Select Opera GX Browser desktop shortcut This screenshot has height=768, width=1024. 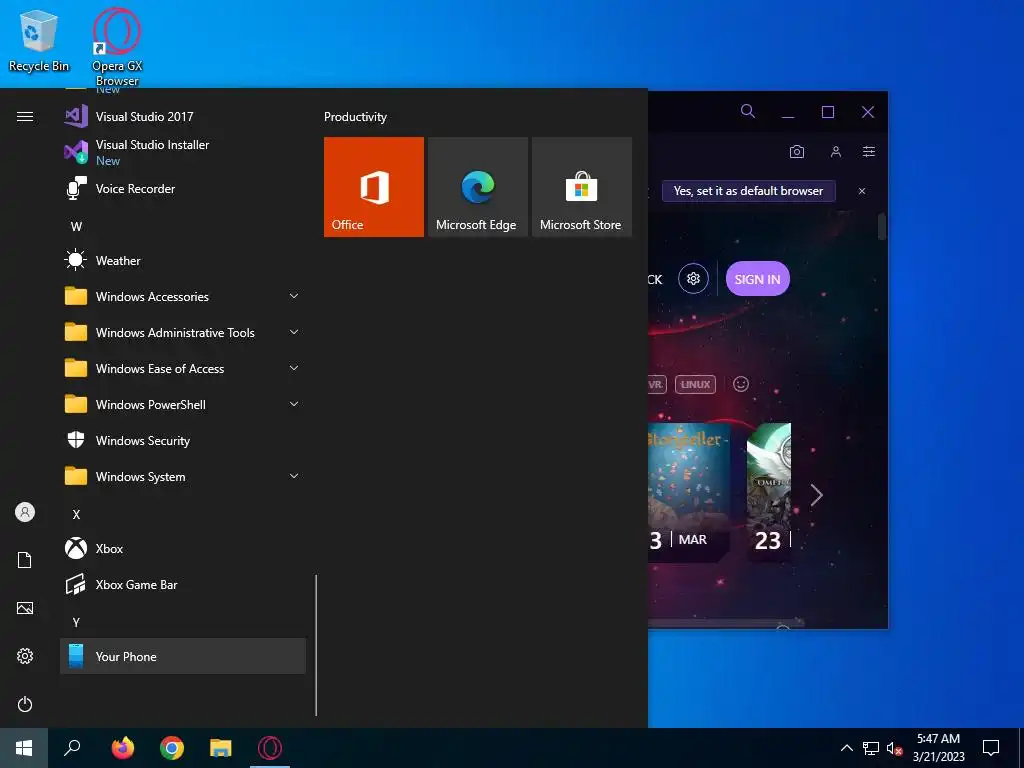pyautogui.click(x=117, y=47)
